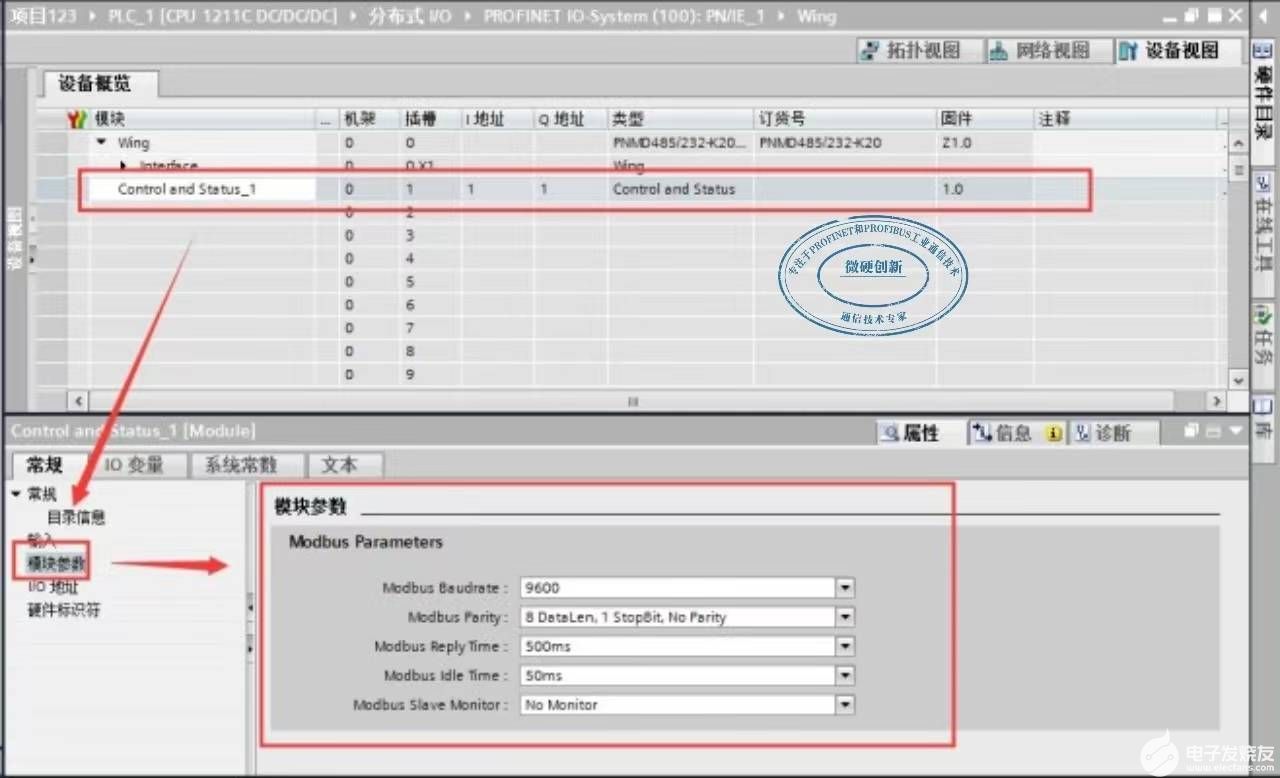Screen dimensions: 1280x778
Task: Open the Modbus Slave Monitor dropdown arrow
Action: (846, 705)
